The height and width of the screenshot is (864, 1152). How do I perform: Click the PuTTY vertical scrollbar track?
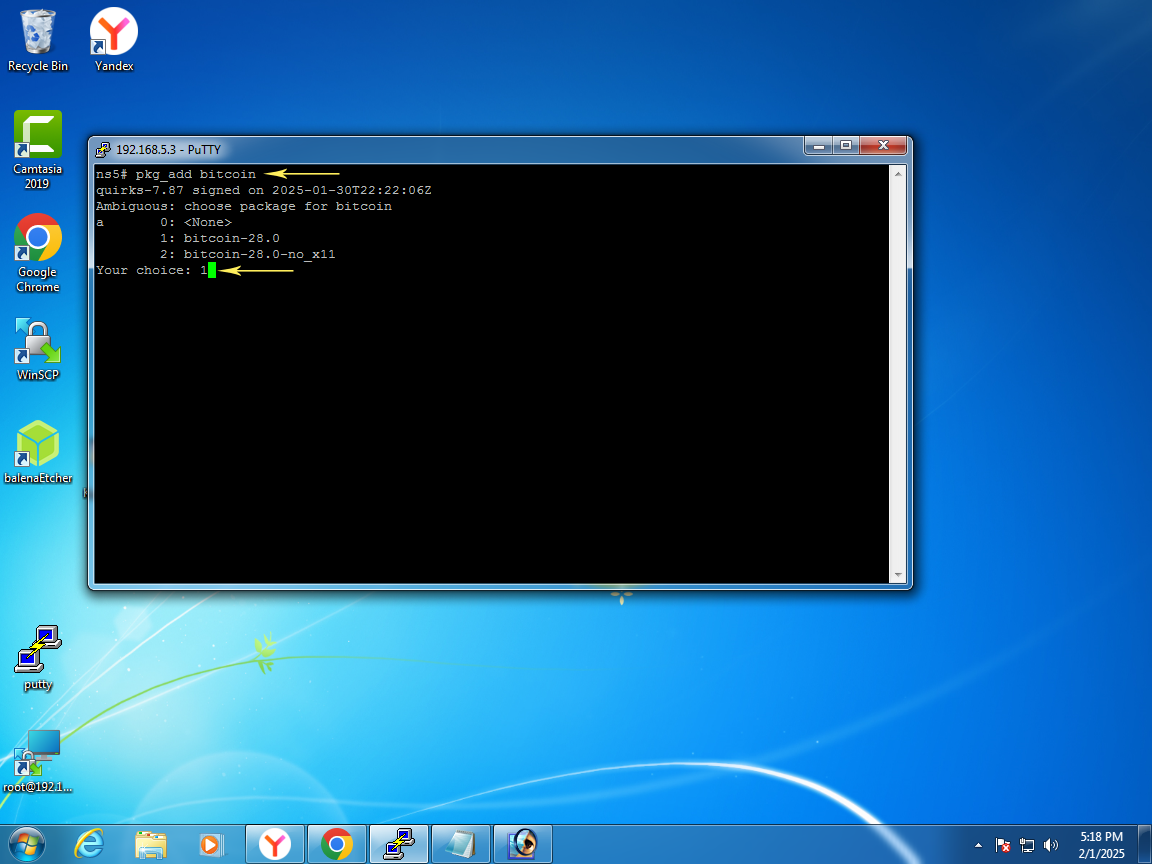coord(897,375)
